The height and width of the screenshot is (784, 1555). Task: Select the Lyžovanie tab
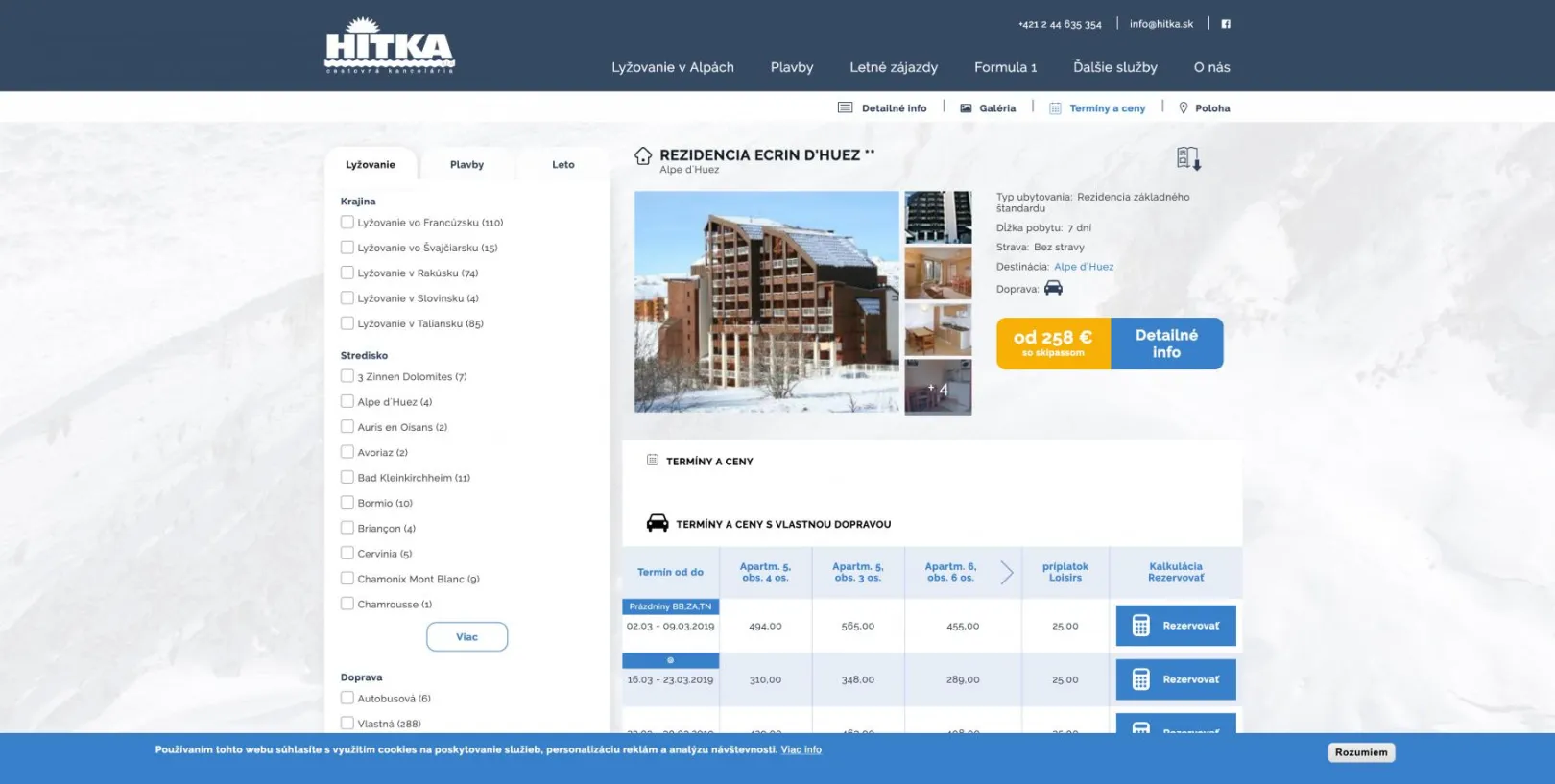pos(371,164)
